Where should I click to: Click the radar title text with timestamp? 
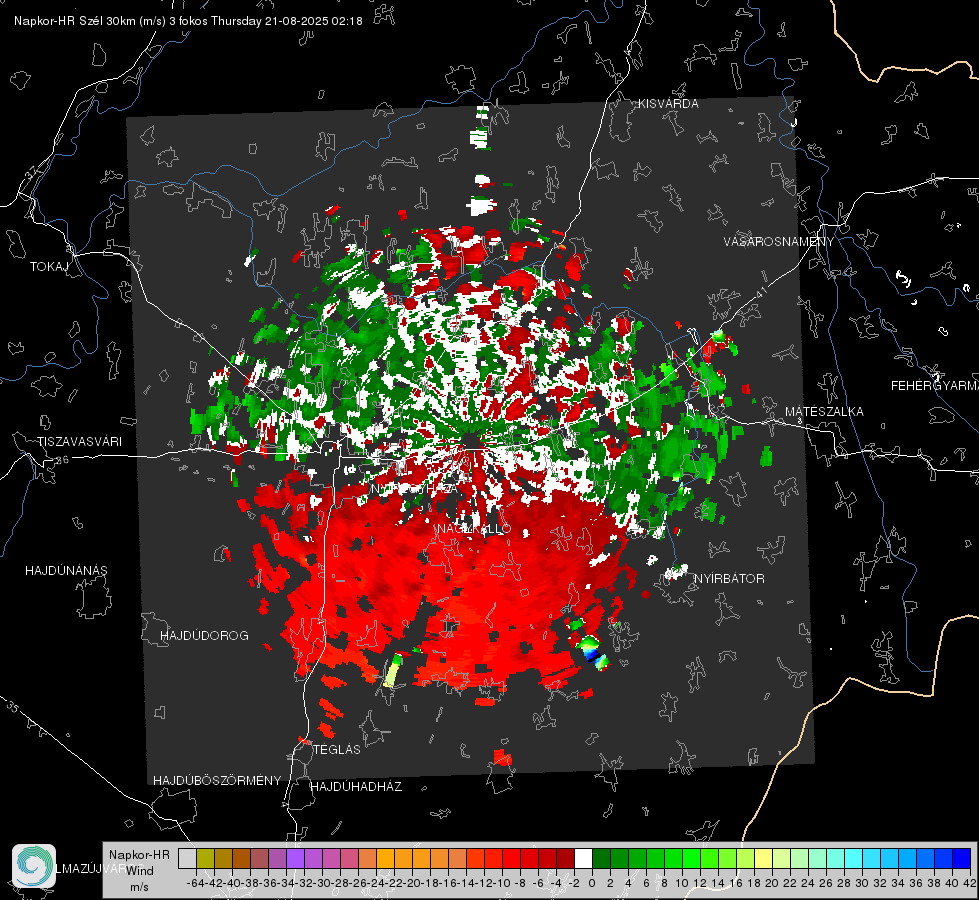tap(188, 21)
